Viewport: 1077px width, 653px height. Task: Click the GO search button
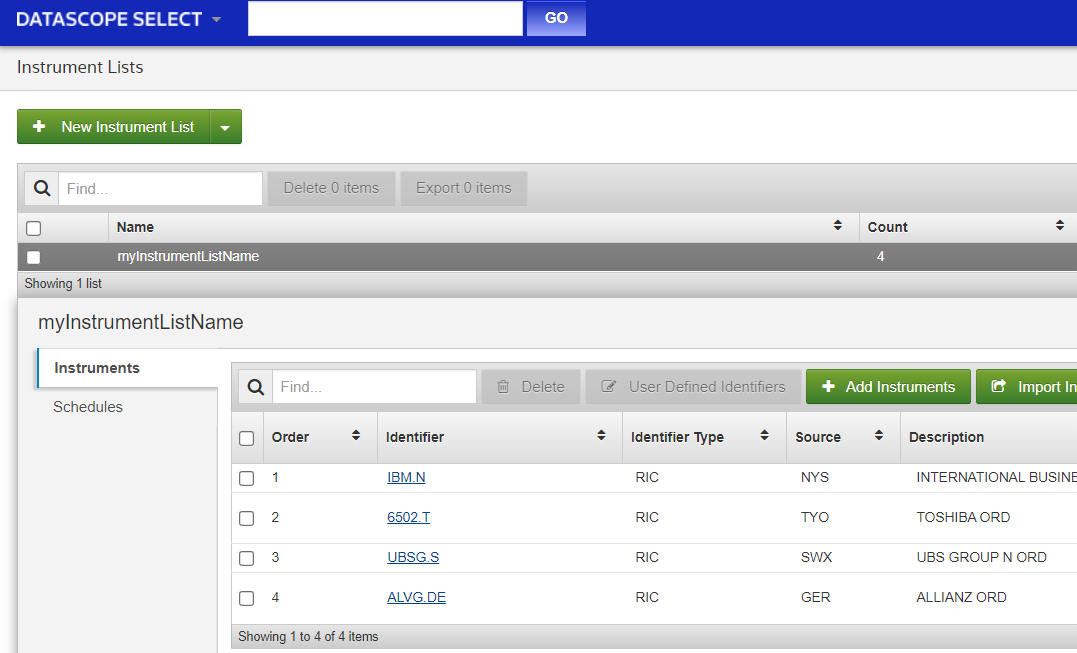[556, 18]
